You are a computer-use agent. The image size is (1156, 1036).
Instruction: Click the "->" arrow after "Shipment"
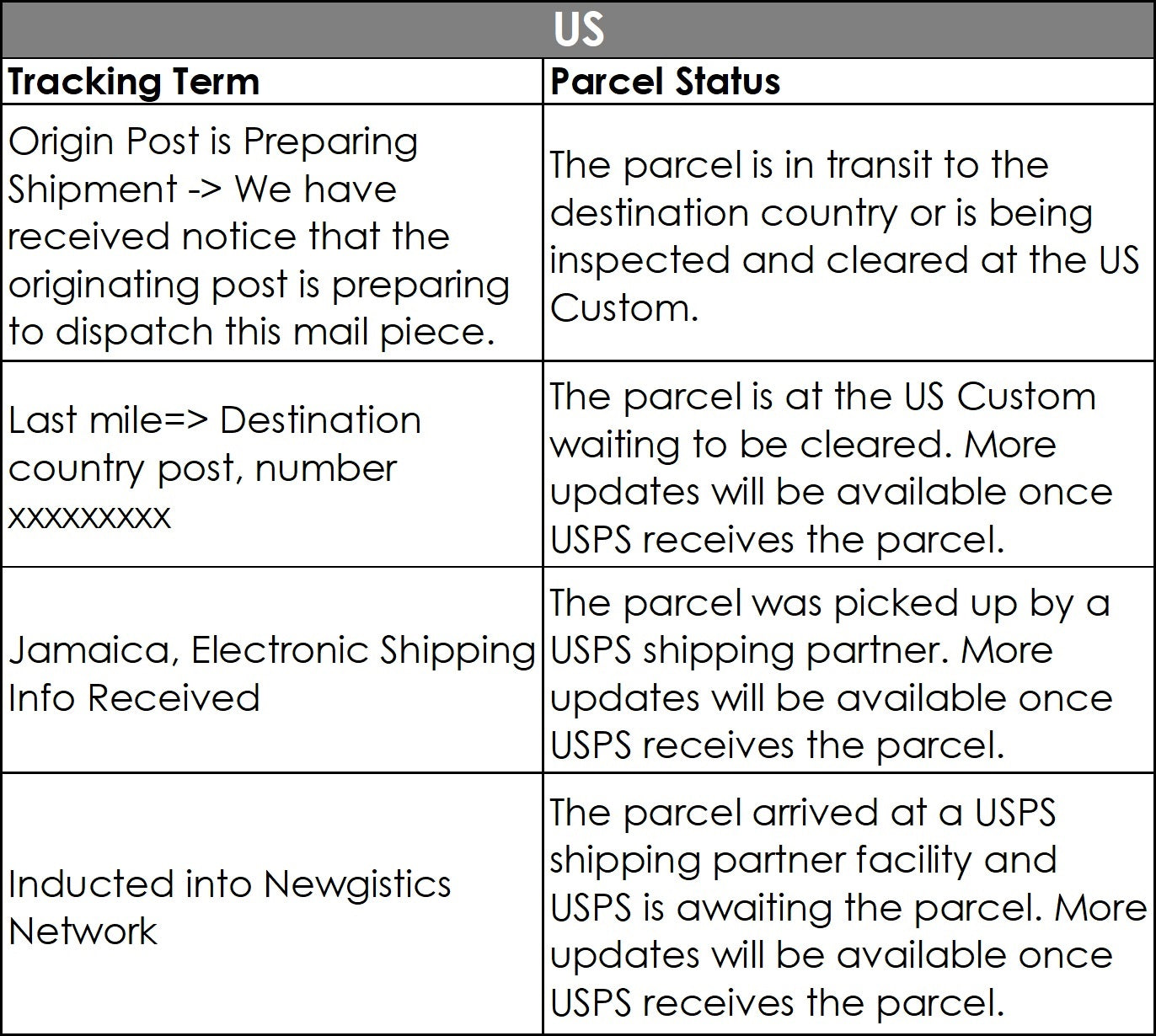click(x=206, y=190)
